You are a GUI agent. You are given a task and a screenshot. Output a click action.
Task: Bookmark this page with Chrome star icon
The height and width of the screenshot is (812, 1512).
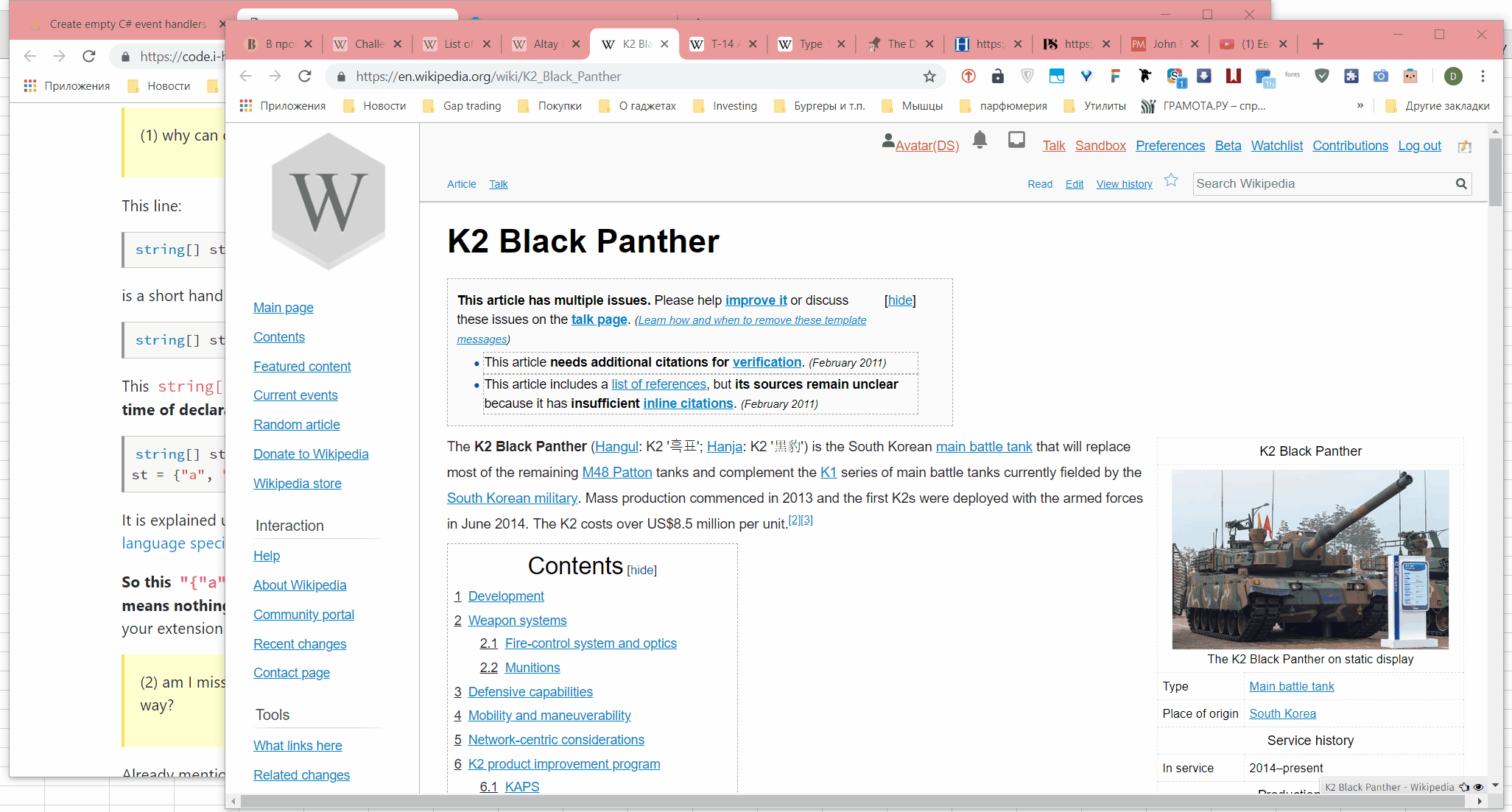point(929,77)
